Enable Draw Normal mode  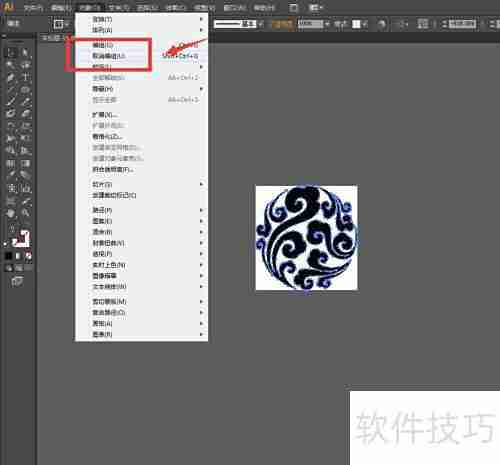tap(9, 268)
